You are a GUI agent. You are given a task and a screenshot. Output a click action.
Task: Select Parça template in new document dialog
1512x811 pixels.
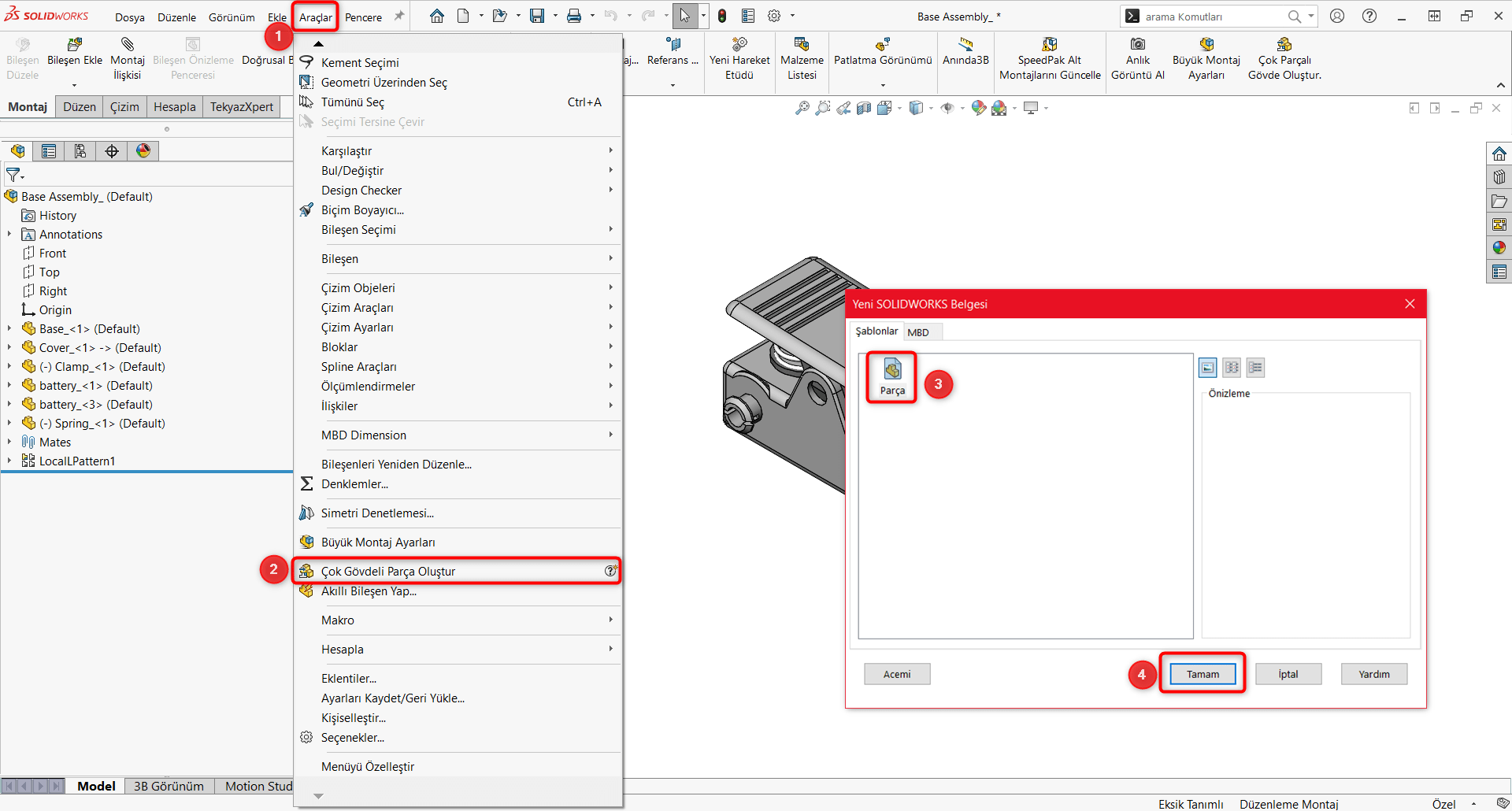892,378
